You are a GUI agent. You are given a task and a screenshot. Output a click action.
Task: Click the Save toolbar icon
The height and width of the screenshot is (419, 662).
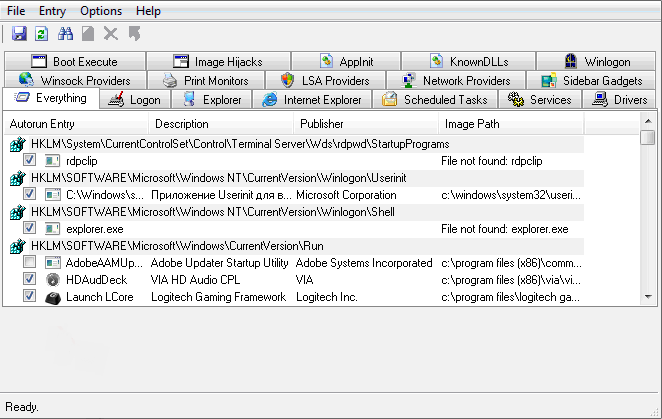19,34
